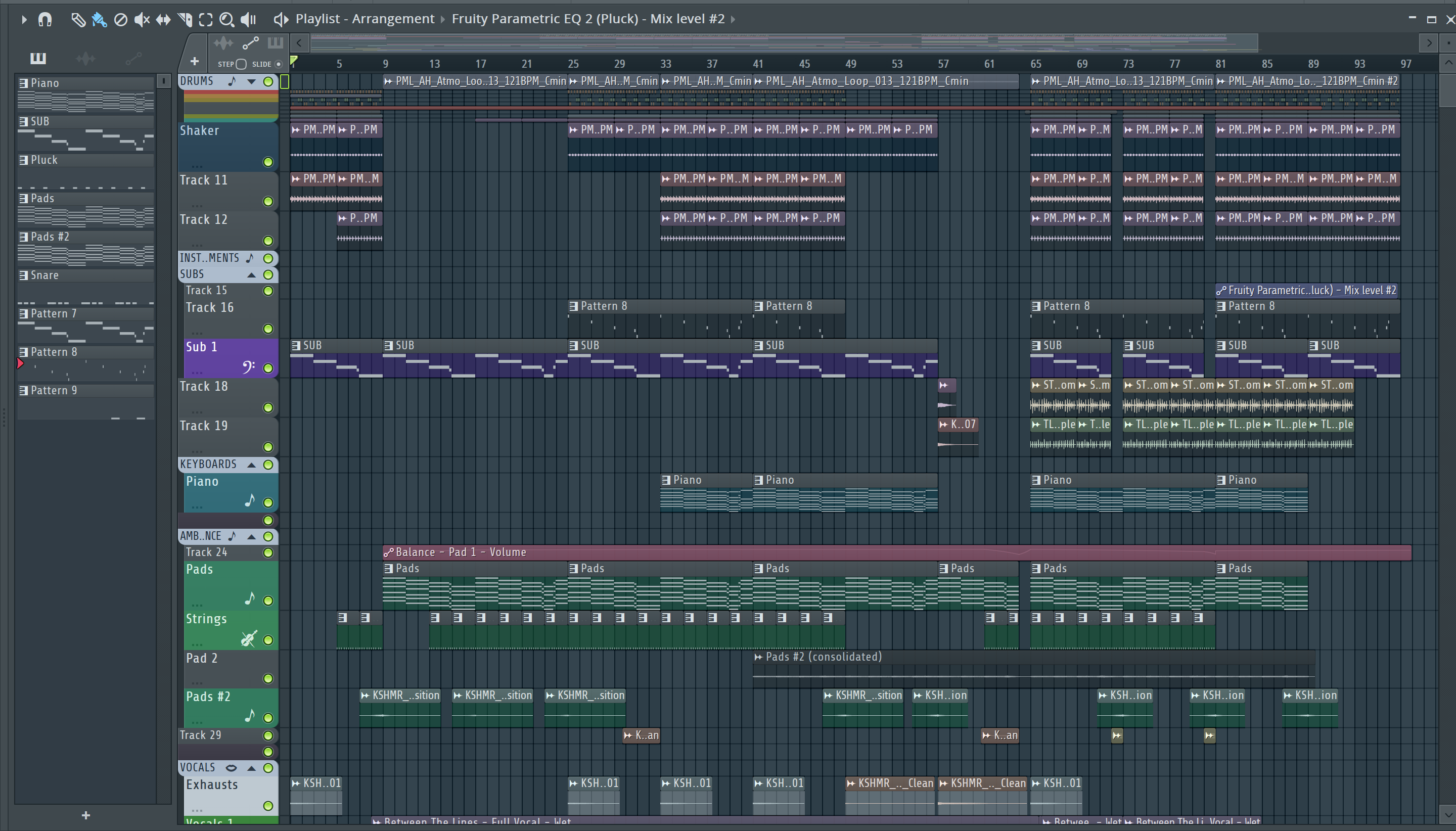Show audio clips tab in picker
Viewport: 1456px width, 831px height.
click(x=85, y=58)
